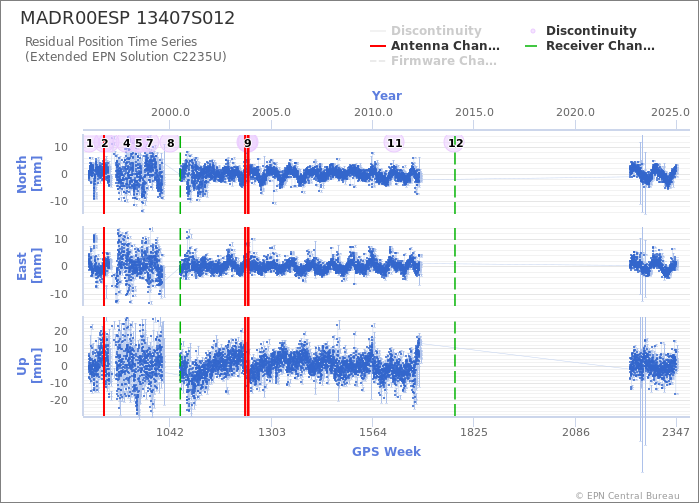Select discontinuity marker 8
The image size is (700, 504).
click(171, 143)
